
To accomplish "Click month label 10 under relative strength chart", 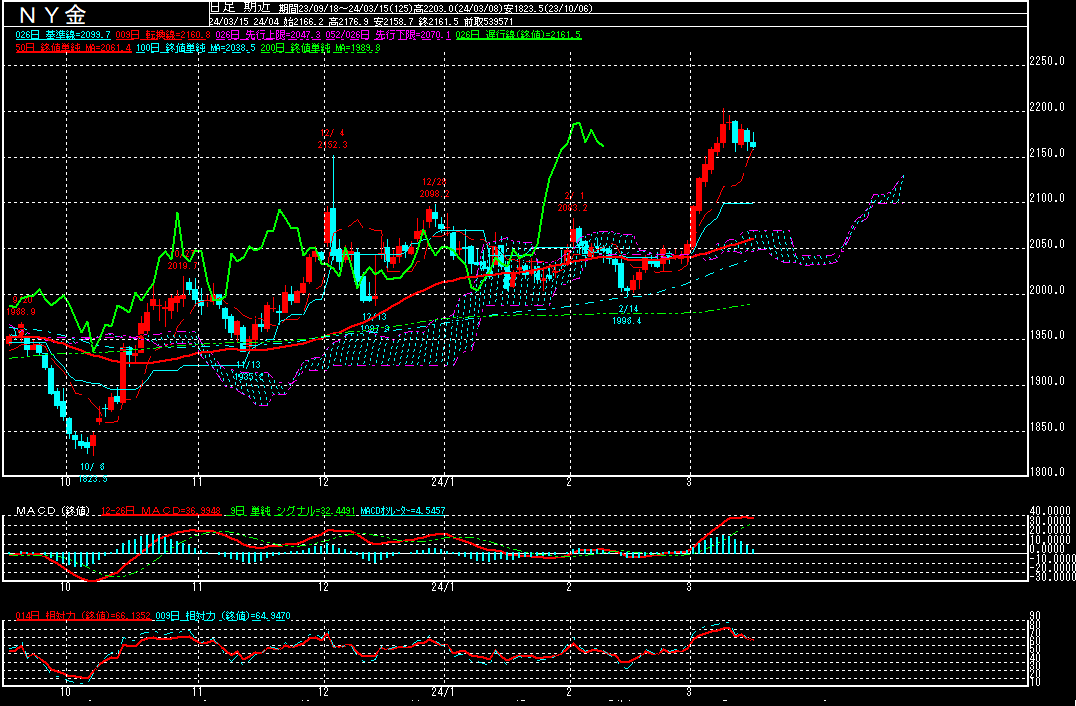I will tap(65, 692).
